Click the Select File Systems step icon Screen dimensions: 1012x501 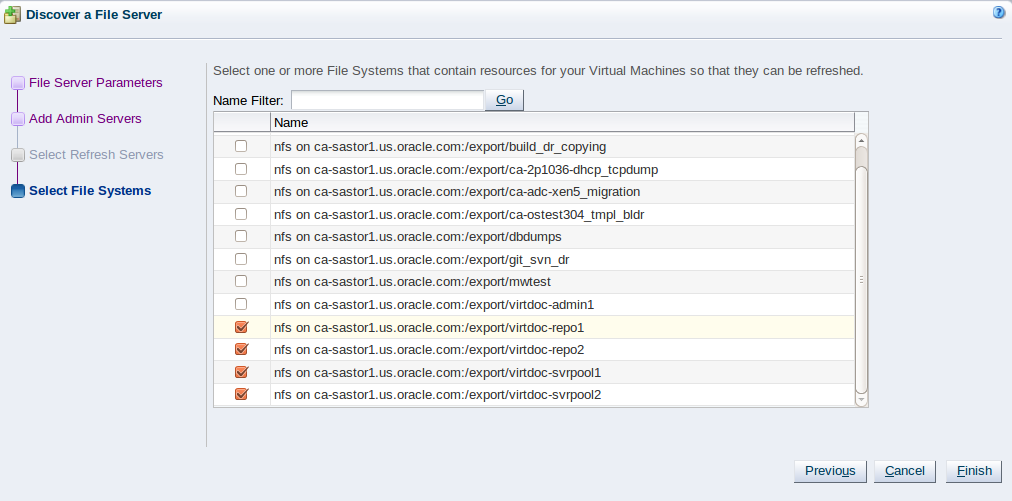18,191
